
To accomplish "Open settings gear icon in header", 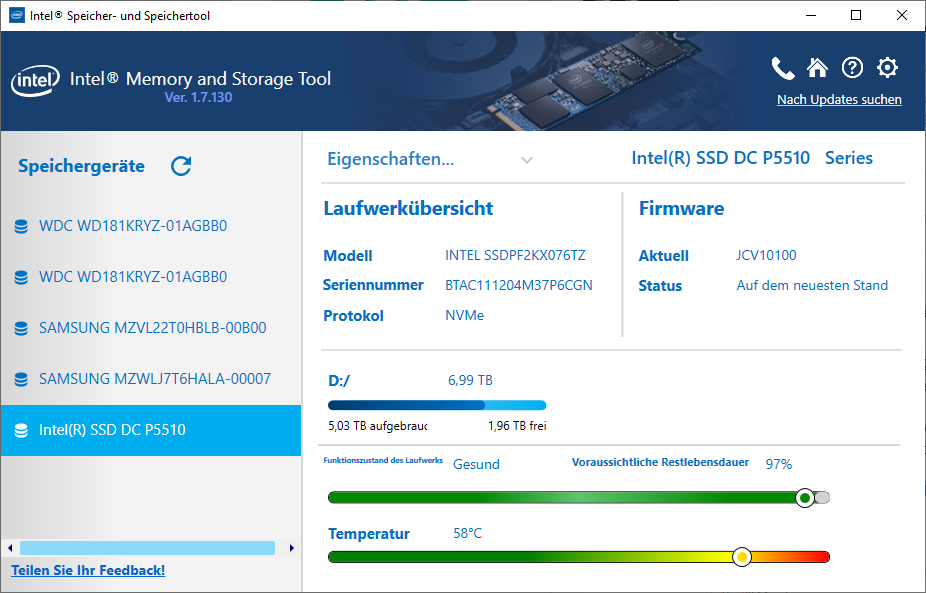I will pyautogui.click(x=887, y=68).
